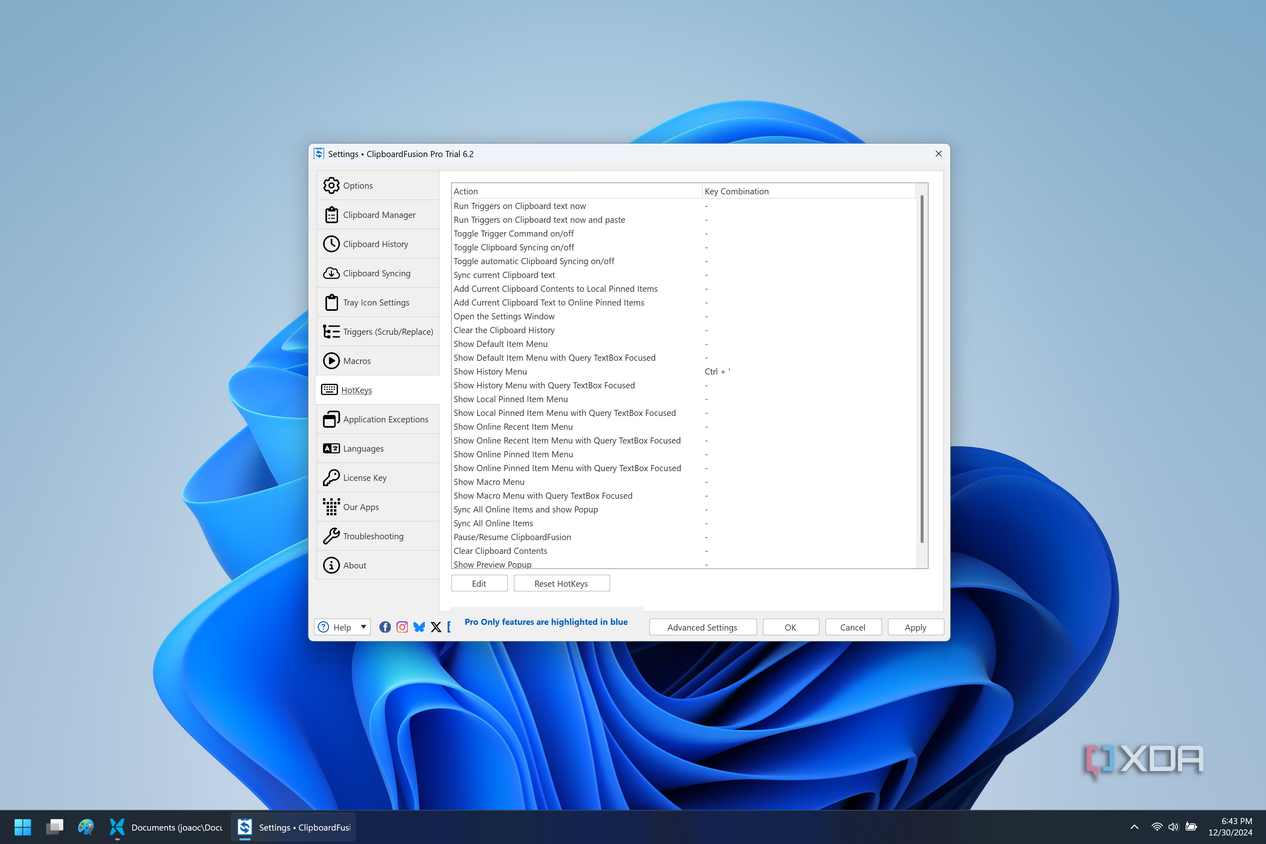Select 'Show Online Pinned Item Menu' row
The image size is (1266, 844).
pos(685,454)
